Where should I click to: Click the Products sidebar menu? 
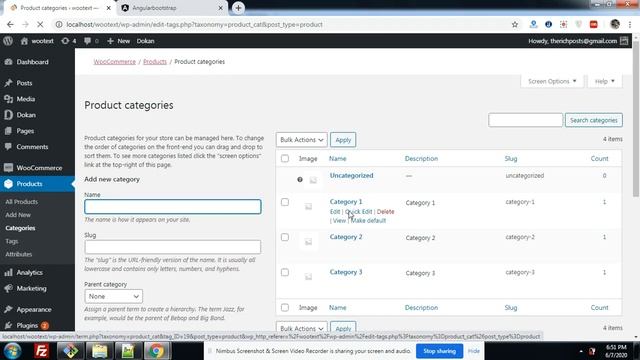29,184
